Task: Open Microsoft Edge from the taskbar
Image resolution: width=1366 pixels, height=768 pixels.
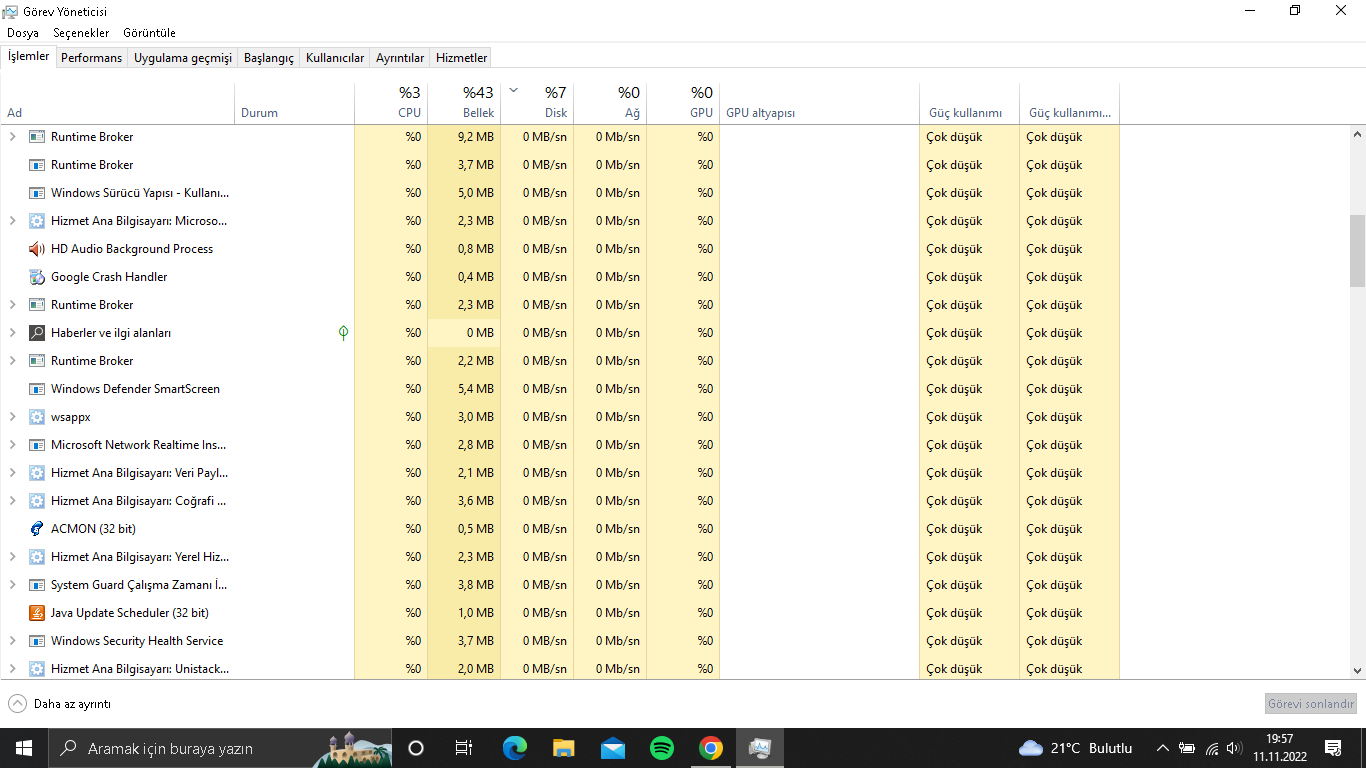Action: (515, 748)
